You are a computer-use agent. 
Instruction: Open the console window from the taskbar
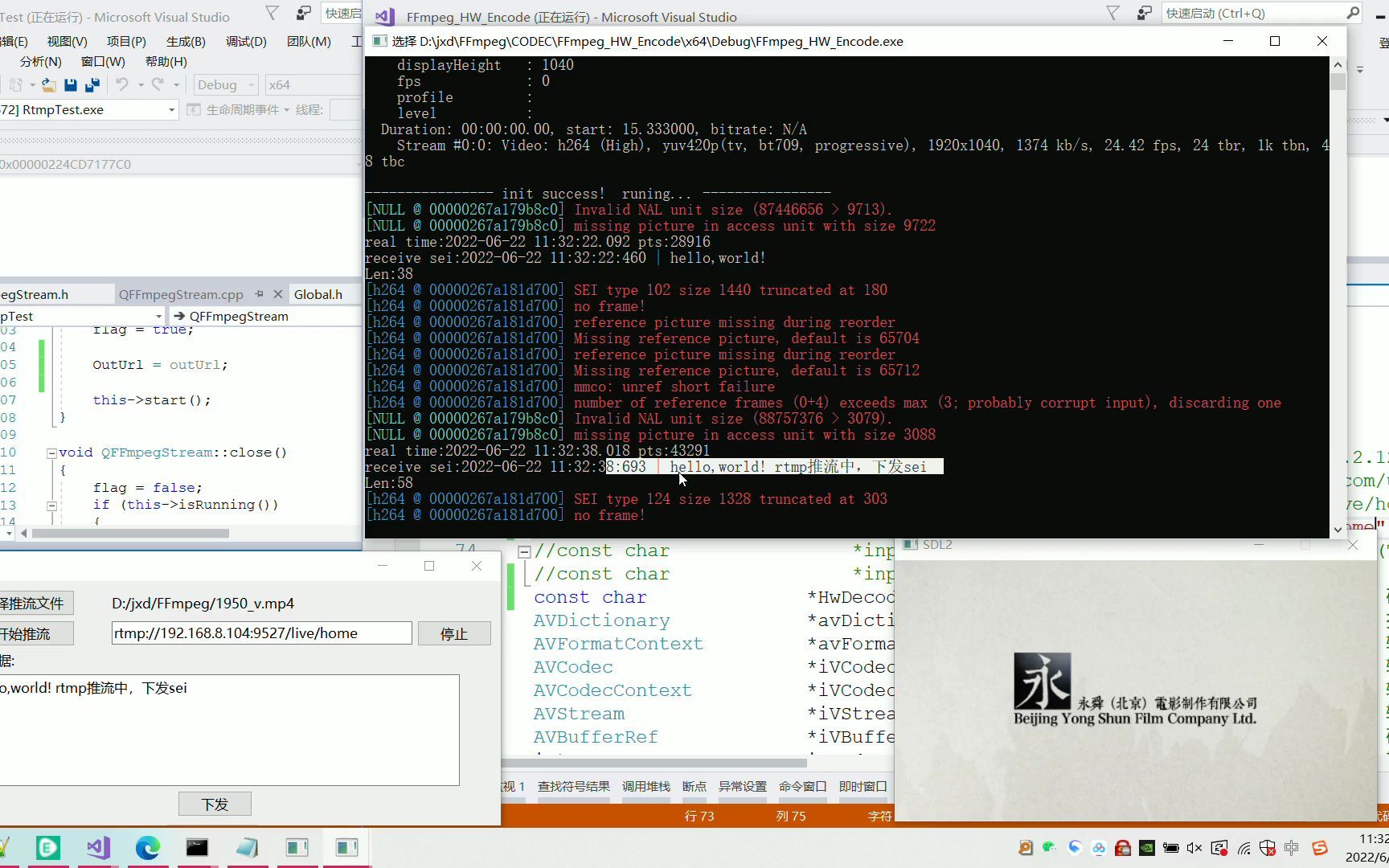(198, 847)
